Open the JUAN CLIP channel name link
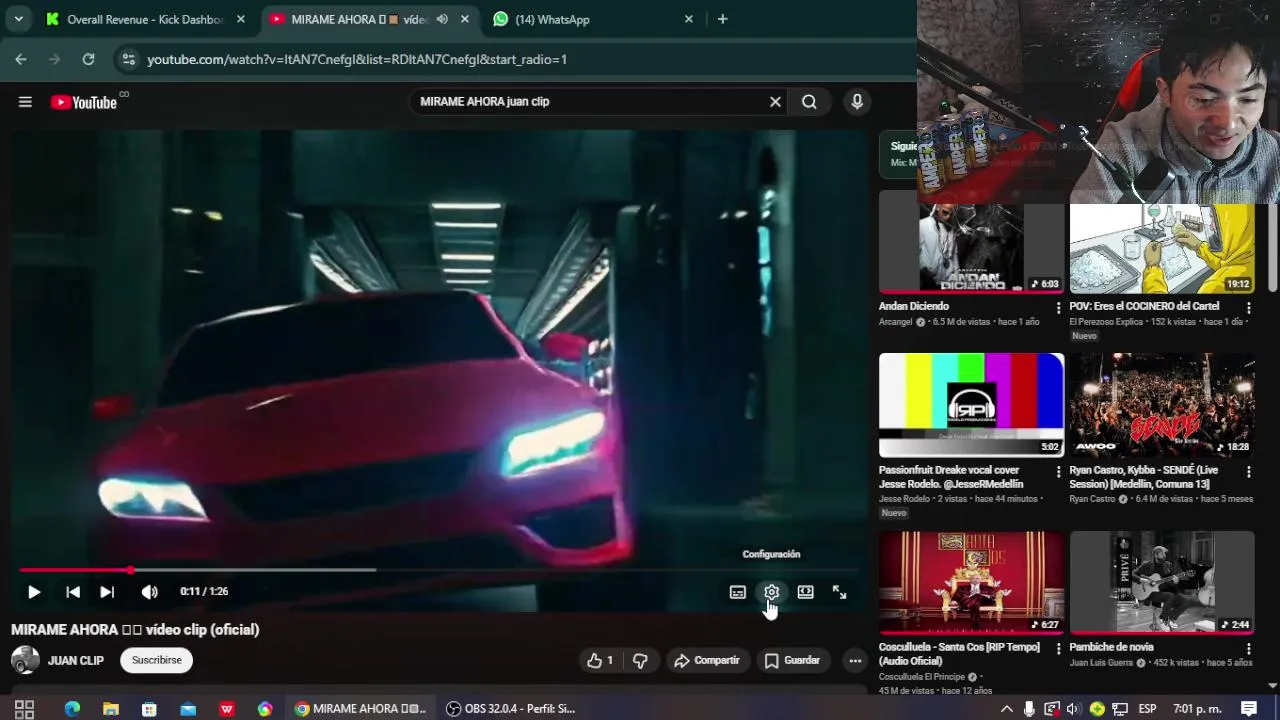The width and height of the screenshot is (1280, 720). [76, 660]
